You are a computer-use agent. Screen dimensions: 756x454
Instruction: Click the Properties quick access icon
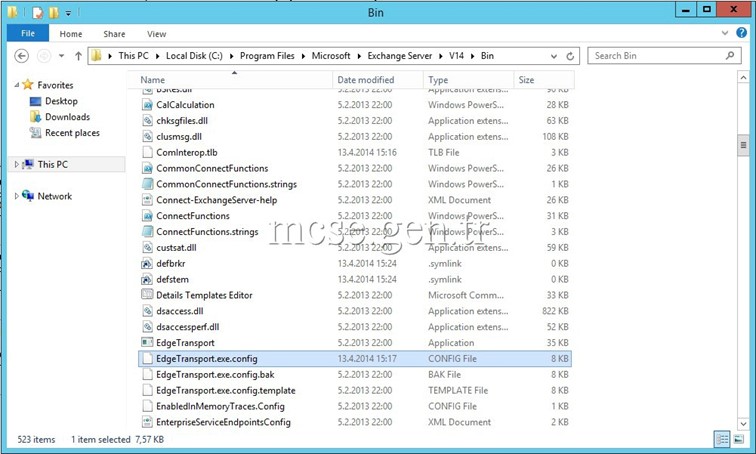(37, 13)
